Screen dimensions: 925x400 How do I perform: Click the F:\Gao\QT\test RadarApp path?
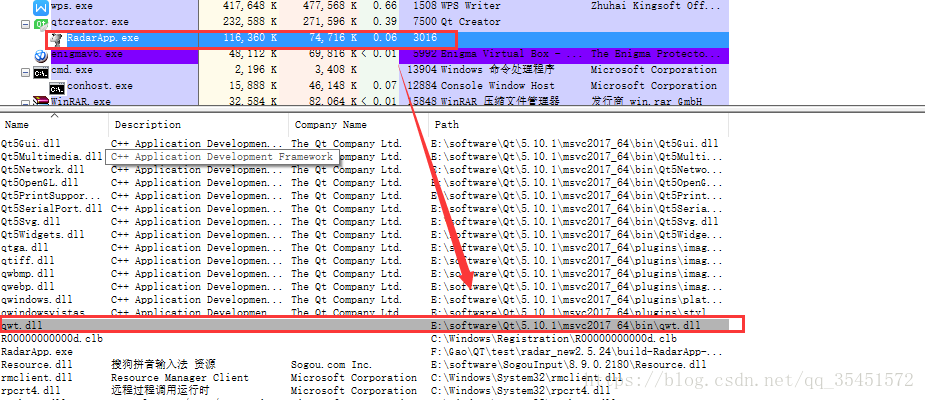578,351
